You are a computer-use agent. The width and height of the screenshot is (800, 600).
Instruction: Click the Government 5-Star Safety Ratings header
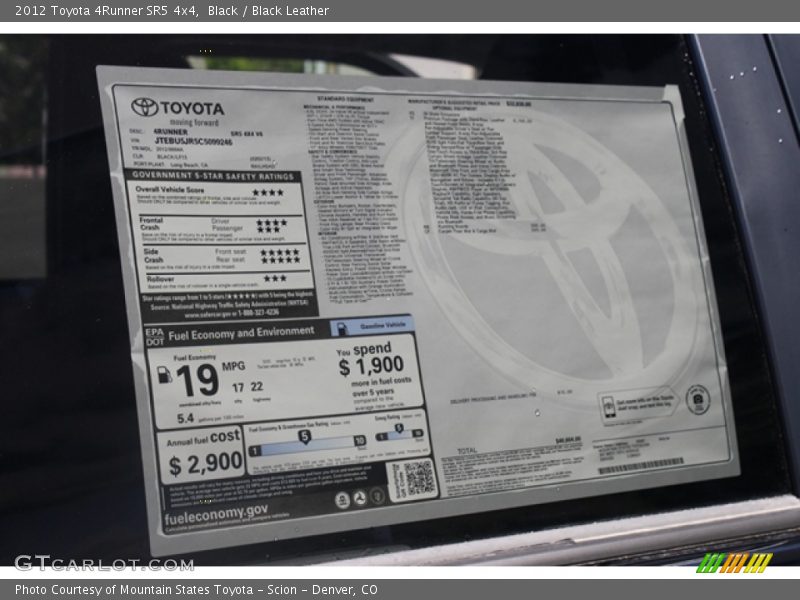pos(213,176)
